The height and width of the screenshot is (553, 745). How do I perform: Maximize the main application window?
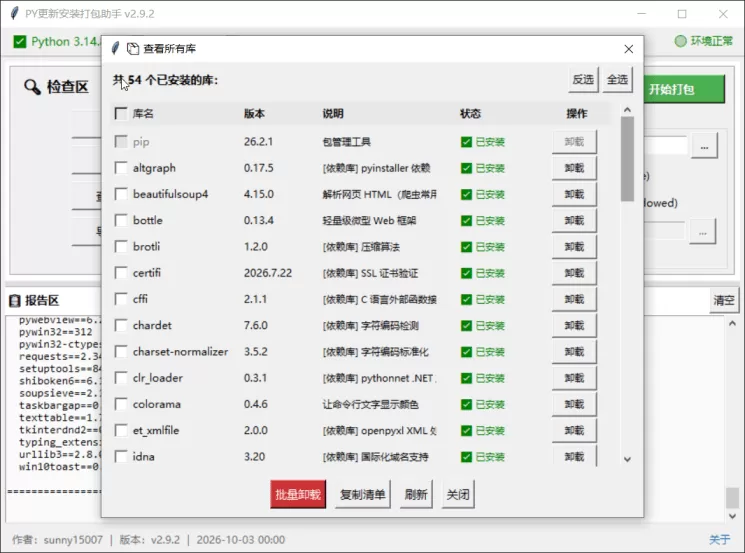pos(682,14)
